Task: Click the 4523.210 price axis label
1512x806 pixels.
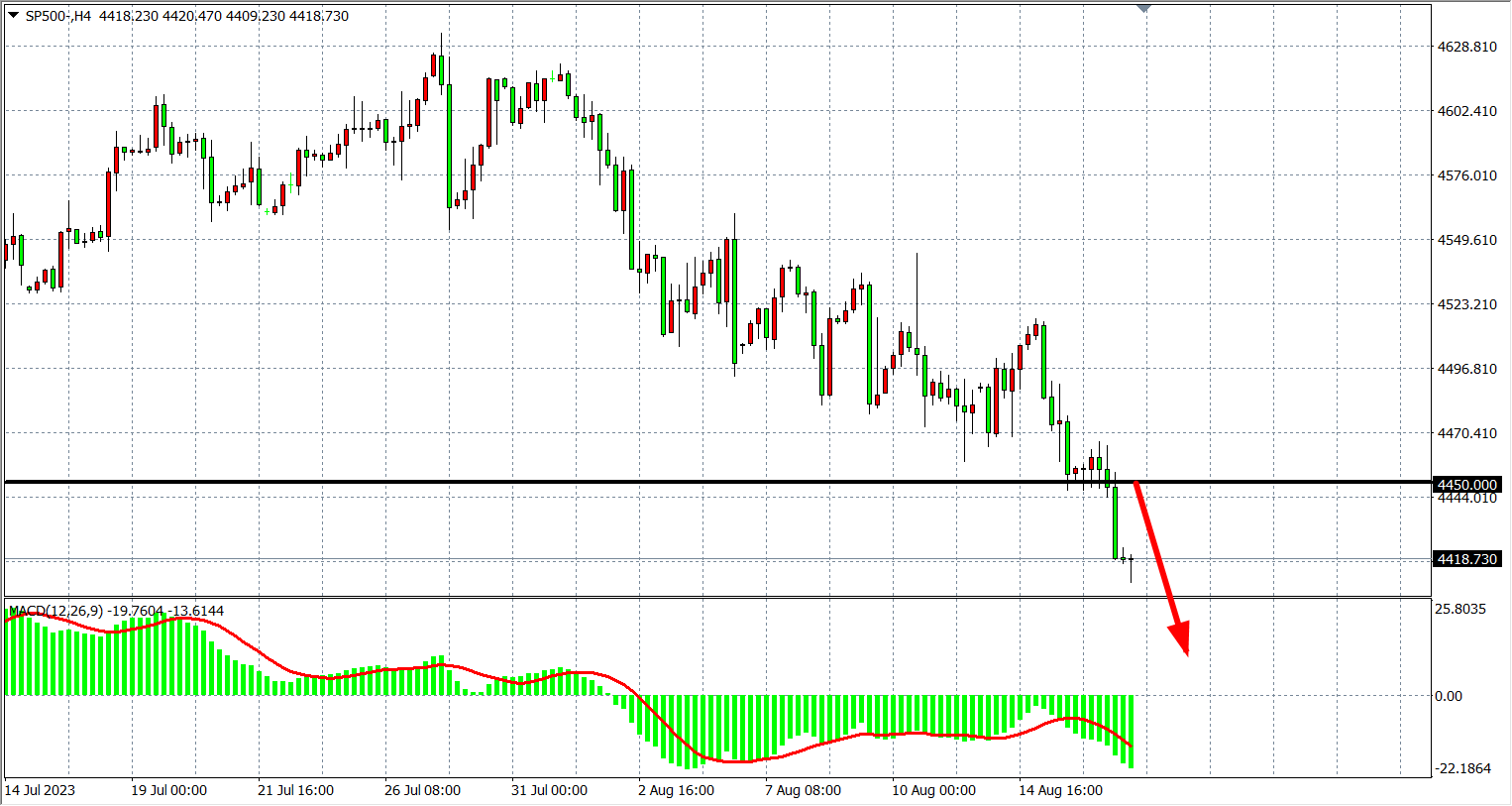Action: click(1466, 304)
